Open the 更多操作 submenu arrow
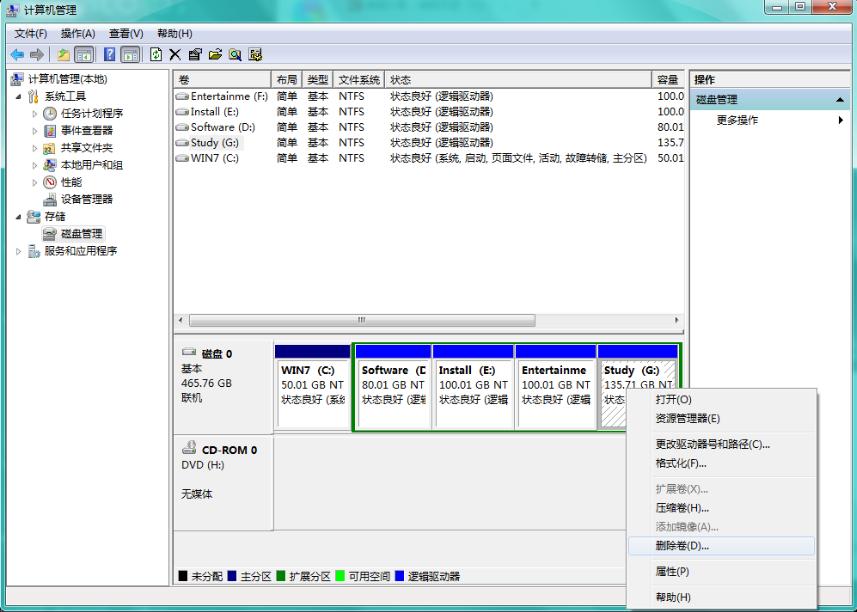This screenshot has height=612, width=857. (x=838, y=118)
